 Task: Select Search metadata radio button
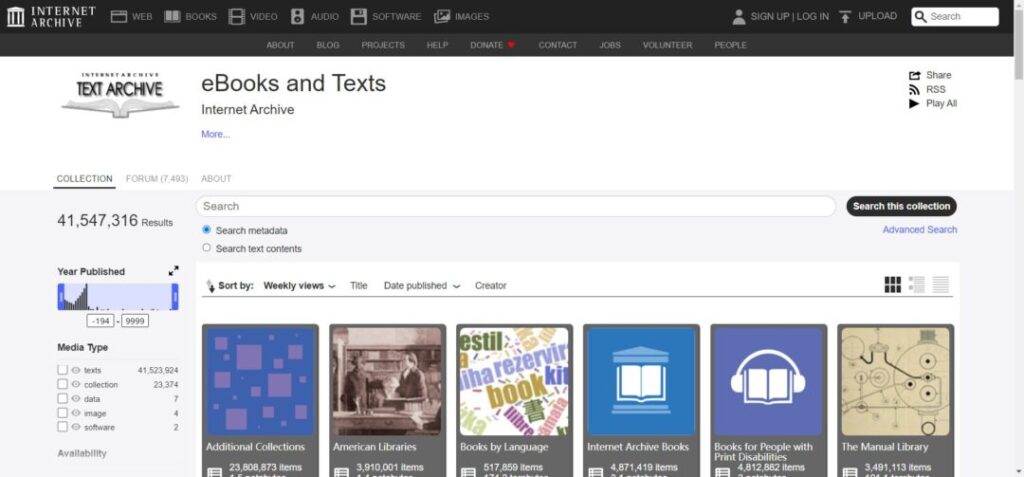206,230
